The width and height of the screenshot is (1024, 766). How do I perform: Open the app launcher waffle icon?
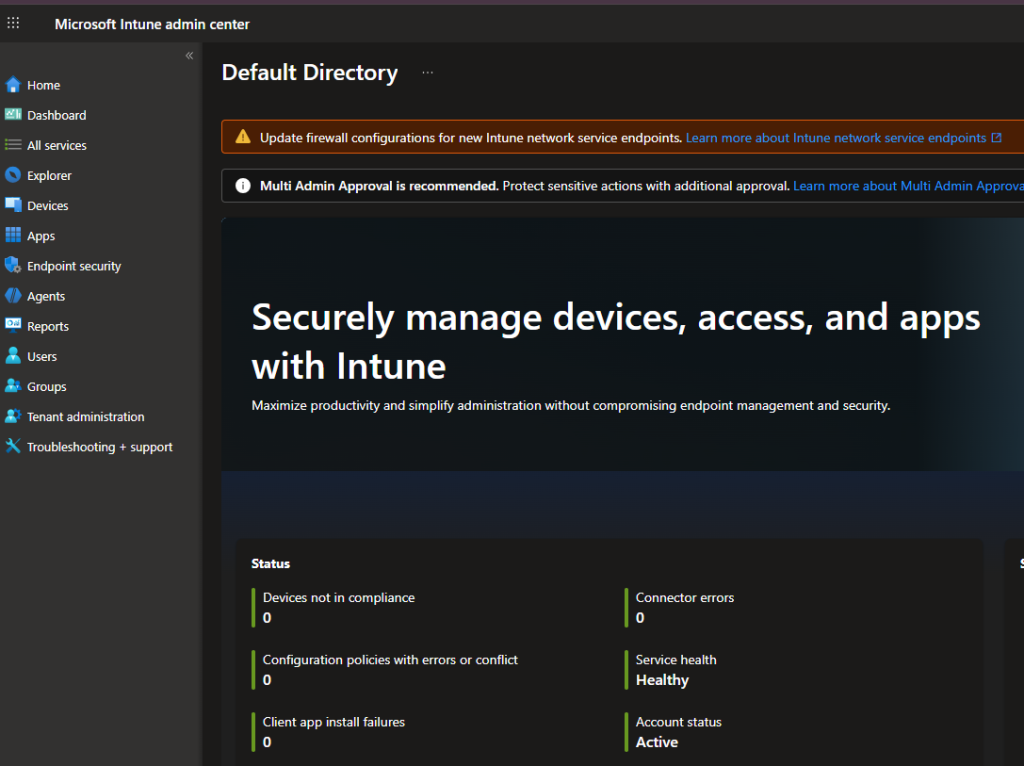click(x=13, y=24)
